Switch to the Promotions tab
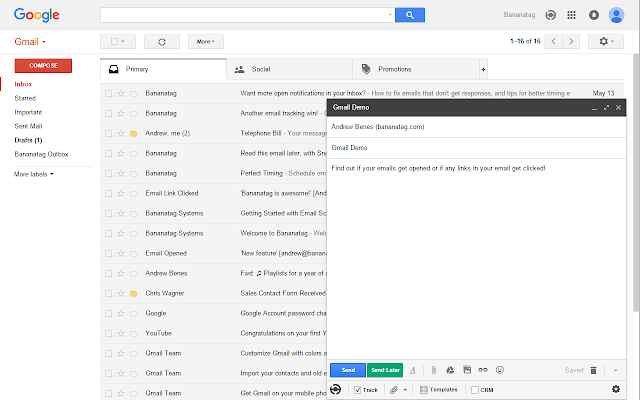 416,69
